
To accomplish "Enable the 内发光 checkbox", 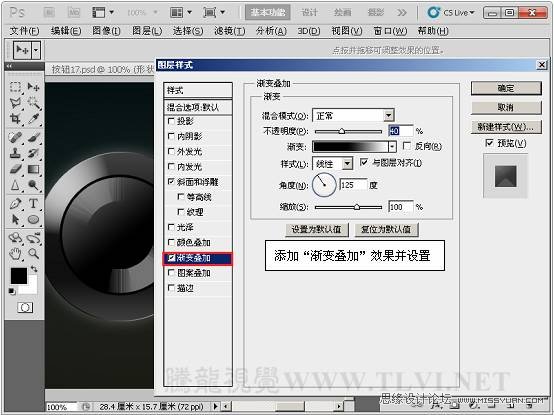I will pyautogui.click(x=171, y=166).
